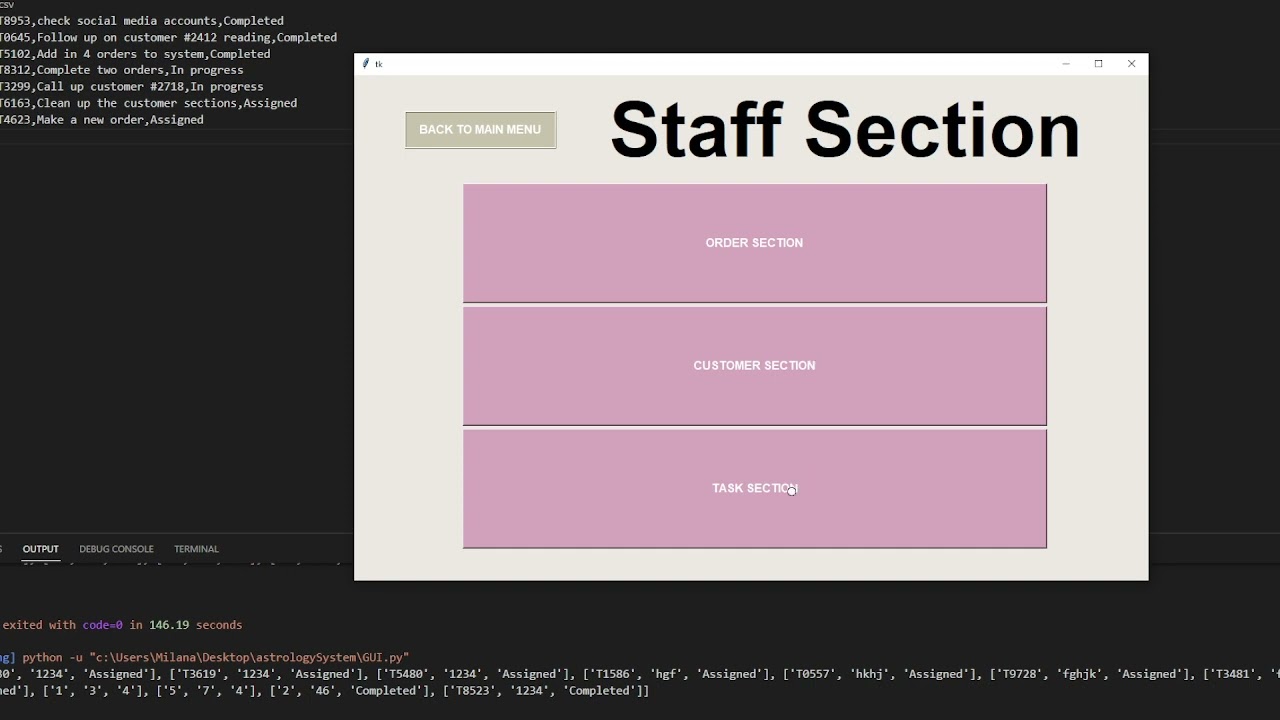Screen dimensions: 1280x720
Task: Open the CUSTOMER SECTION button
Action: click(754, 366)
